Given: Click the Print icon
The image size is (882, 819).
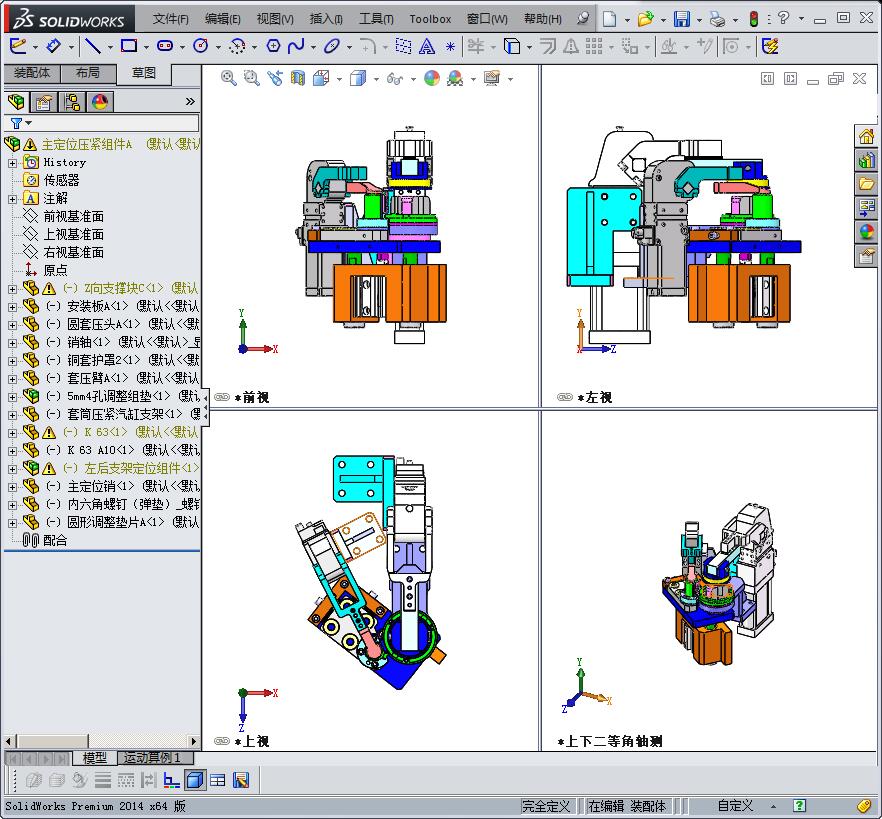Looking at the screenshot, I should (717, 19).
